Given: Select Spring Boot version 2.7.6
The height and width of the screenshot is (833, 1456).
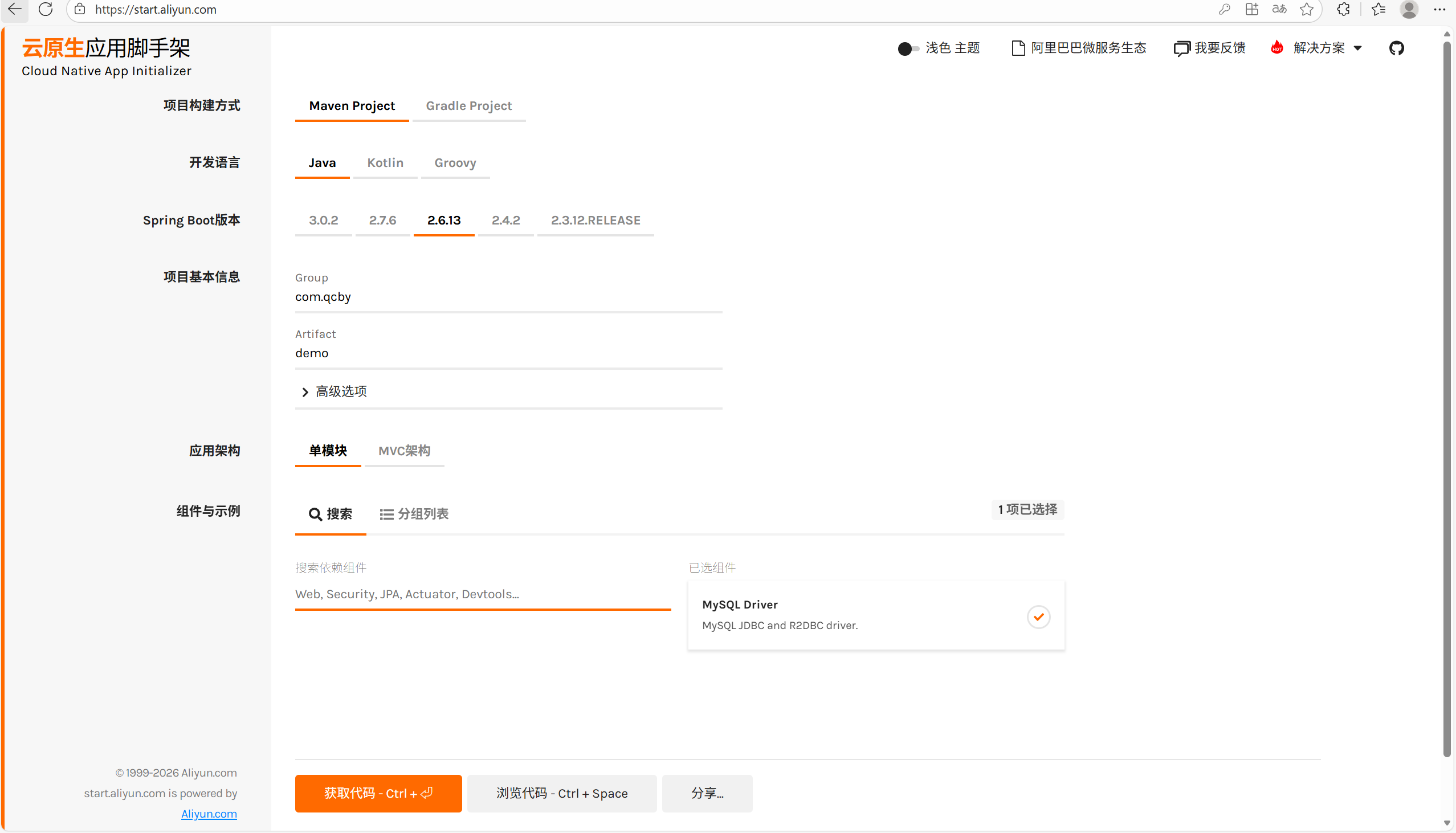Looking at the screenshot, I should [x=382, y=220].
